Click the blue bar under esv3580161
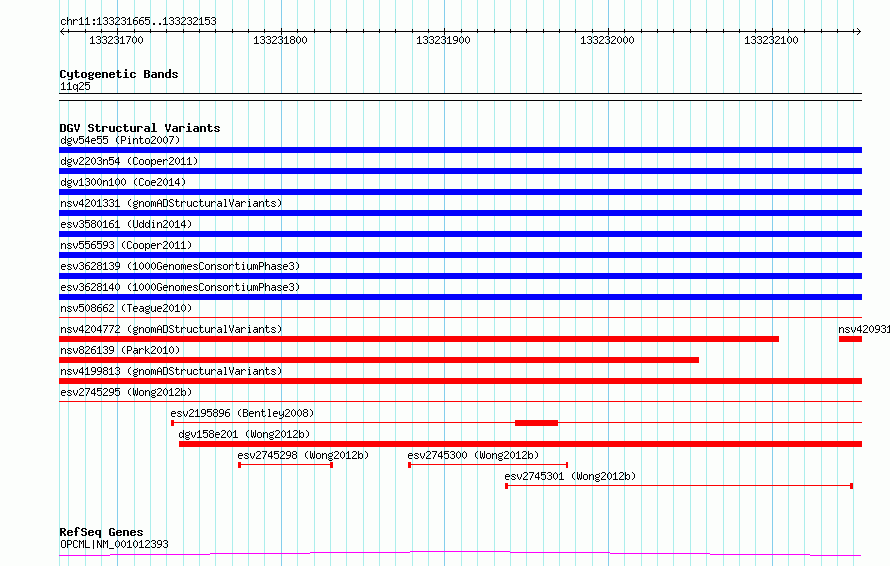Image resolution: width=890 pixels, height=566 pixels. point(460,234)
